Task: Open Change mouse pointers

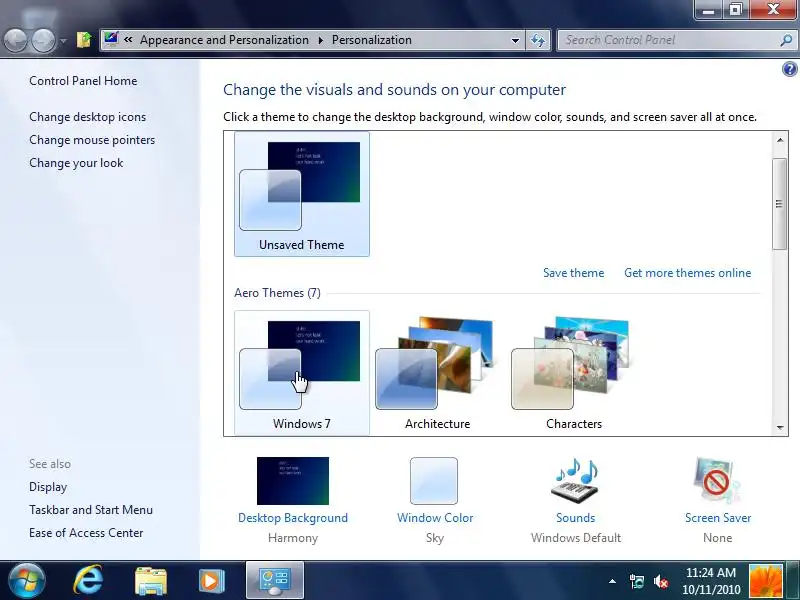Action: click(92, 140)
